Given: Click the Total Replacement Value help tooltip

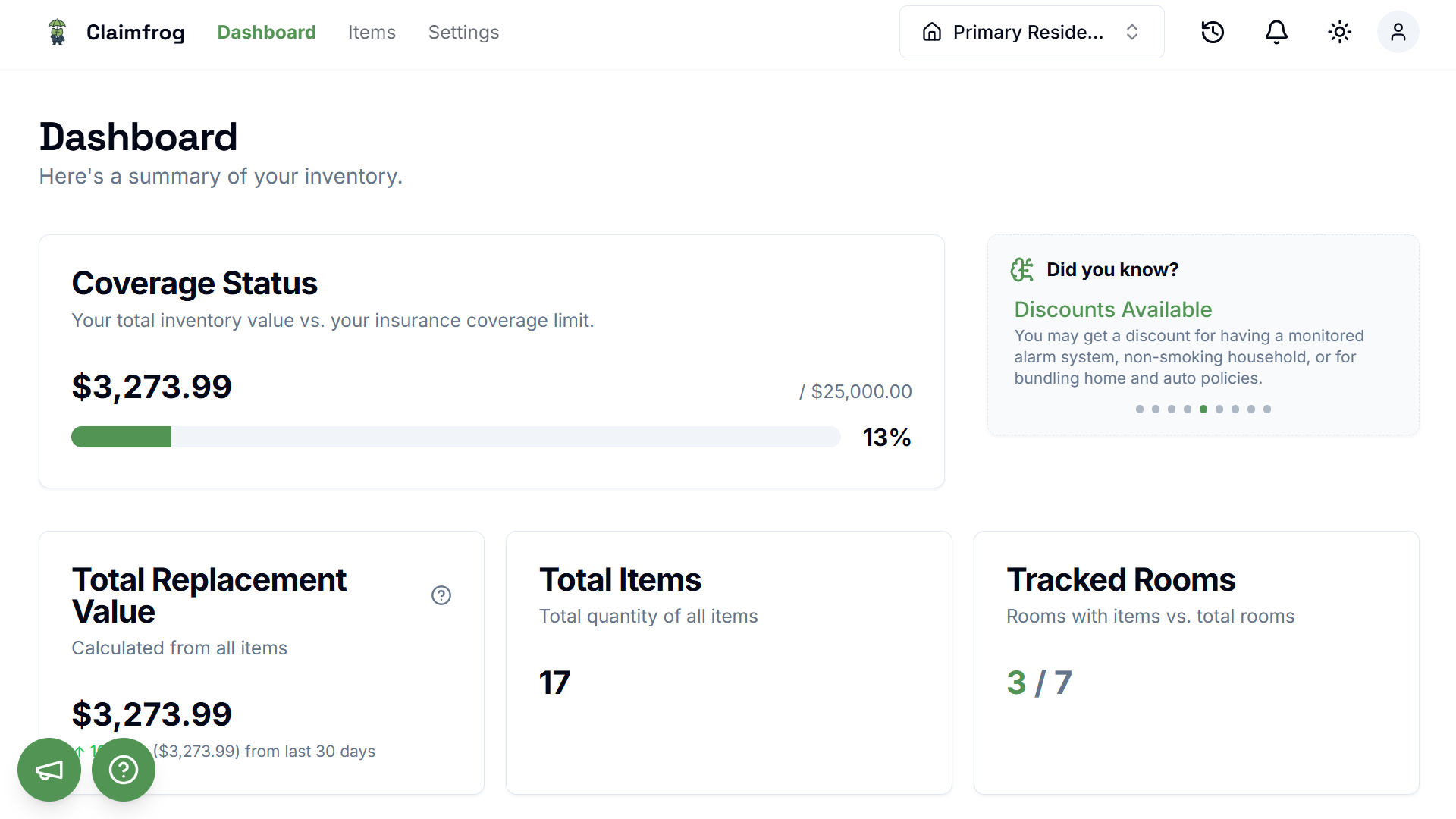Looking at the screenshot, I should pos(441,595).
